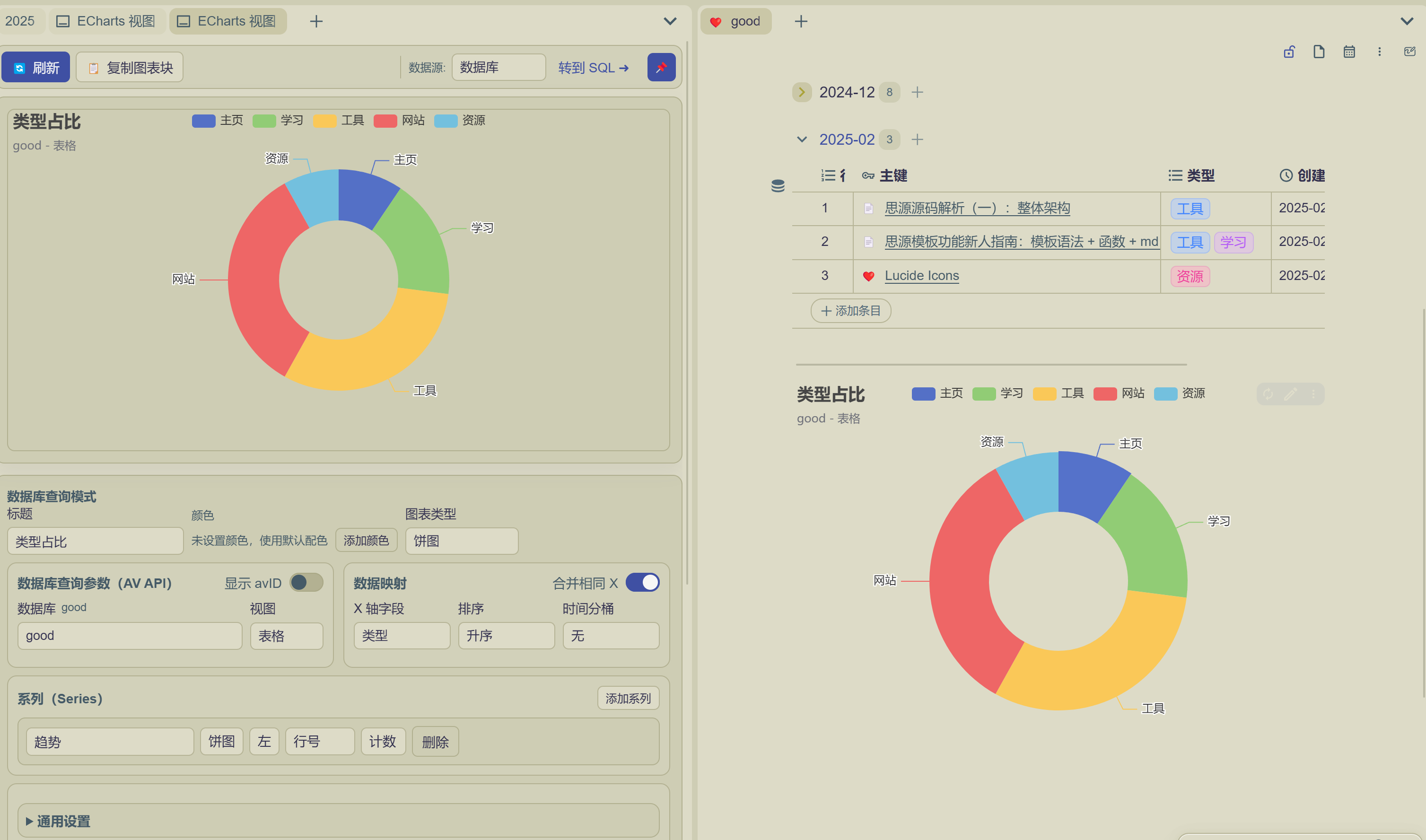The width and height of the screenshot is (1426, 840).
Task: Enable the 显示 avID toggle
Action: click(x=306, y=582)
